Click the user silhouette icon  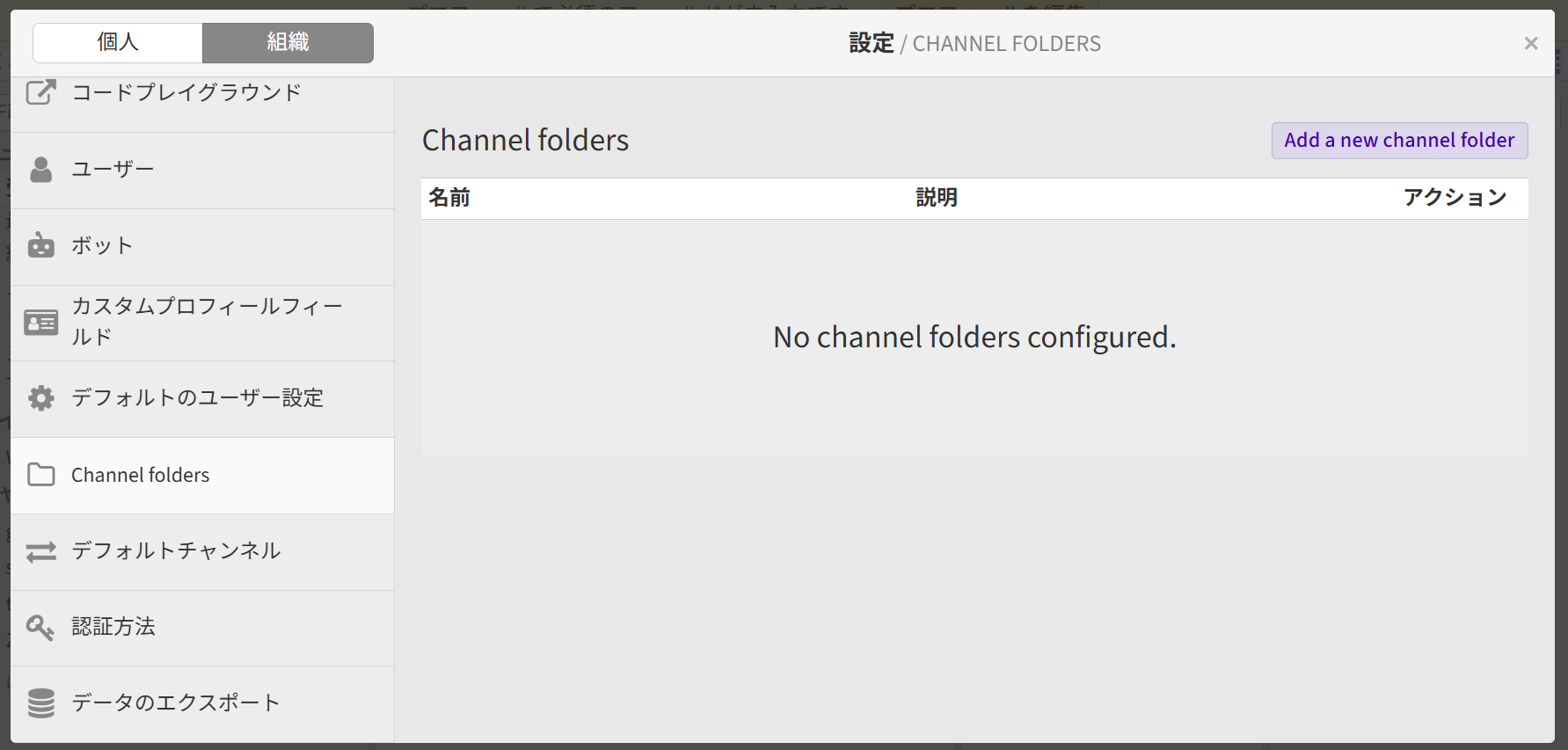[40, 170]
